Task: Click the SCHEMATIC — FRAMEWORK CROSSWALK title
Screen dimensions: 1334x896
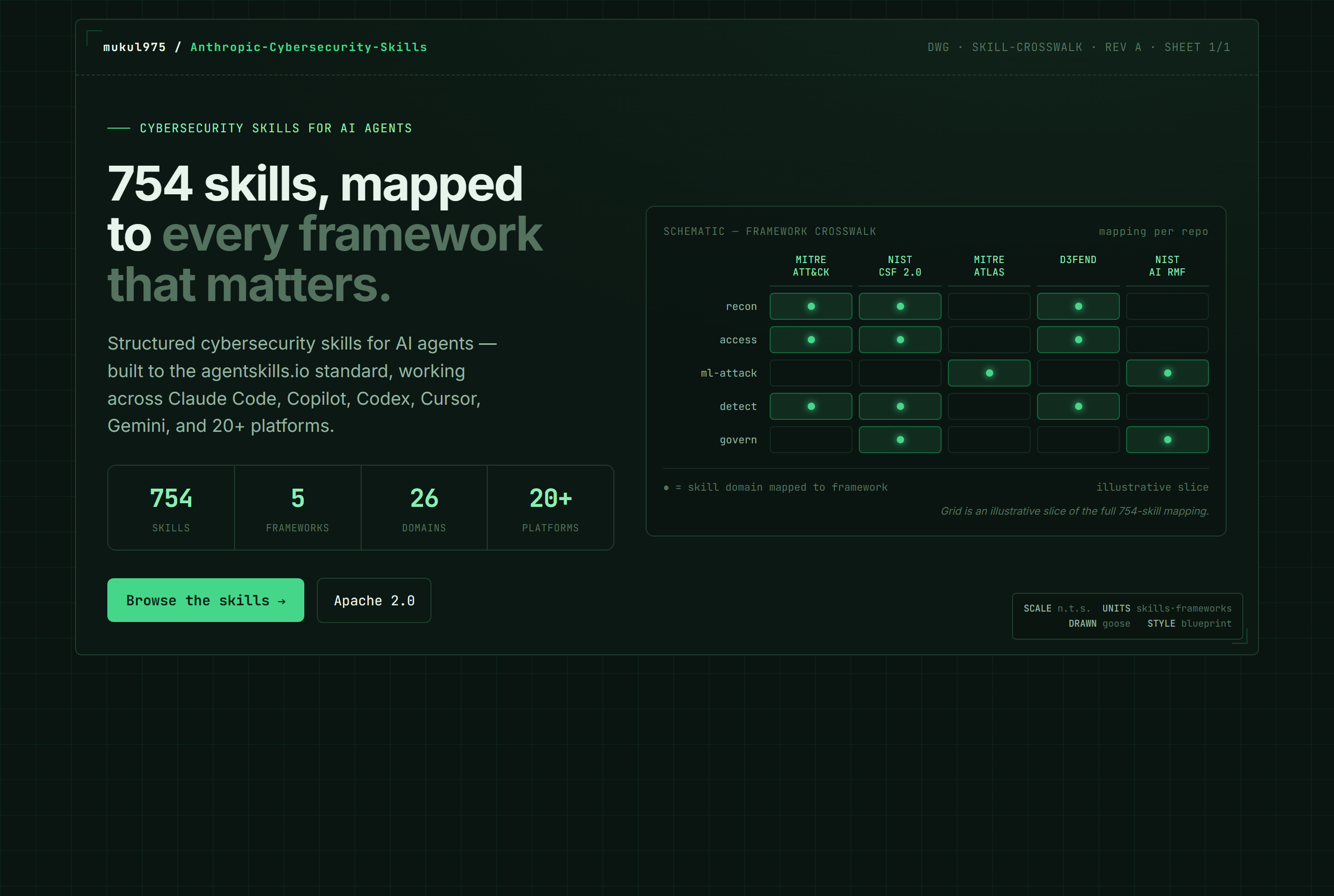Action: pos(769,231)
